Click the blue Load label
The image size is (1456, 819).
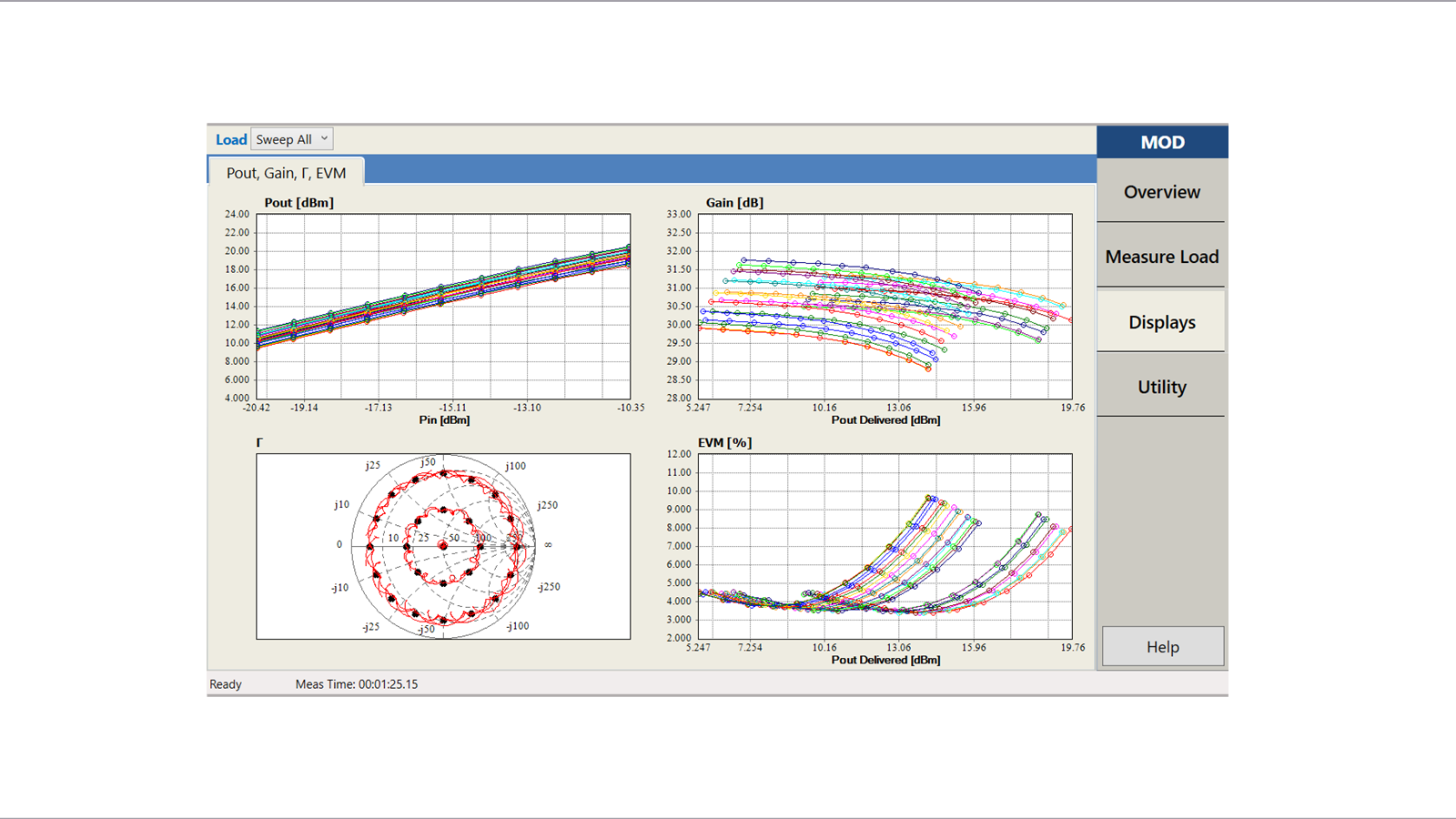[x=231, y=138]
